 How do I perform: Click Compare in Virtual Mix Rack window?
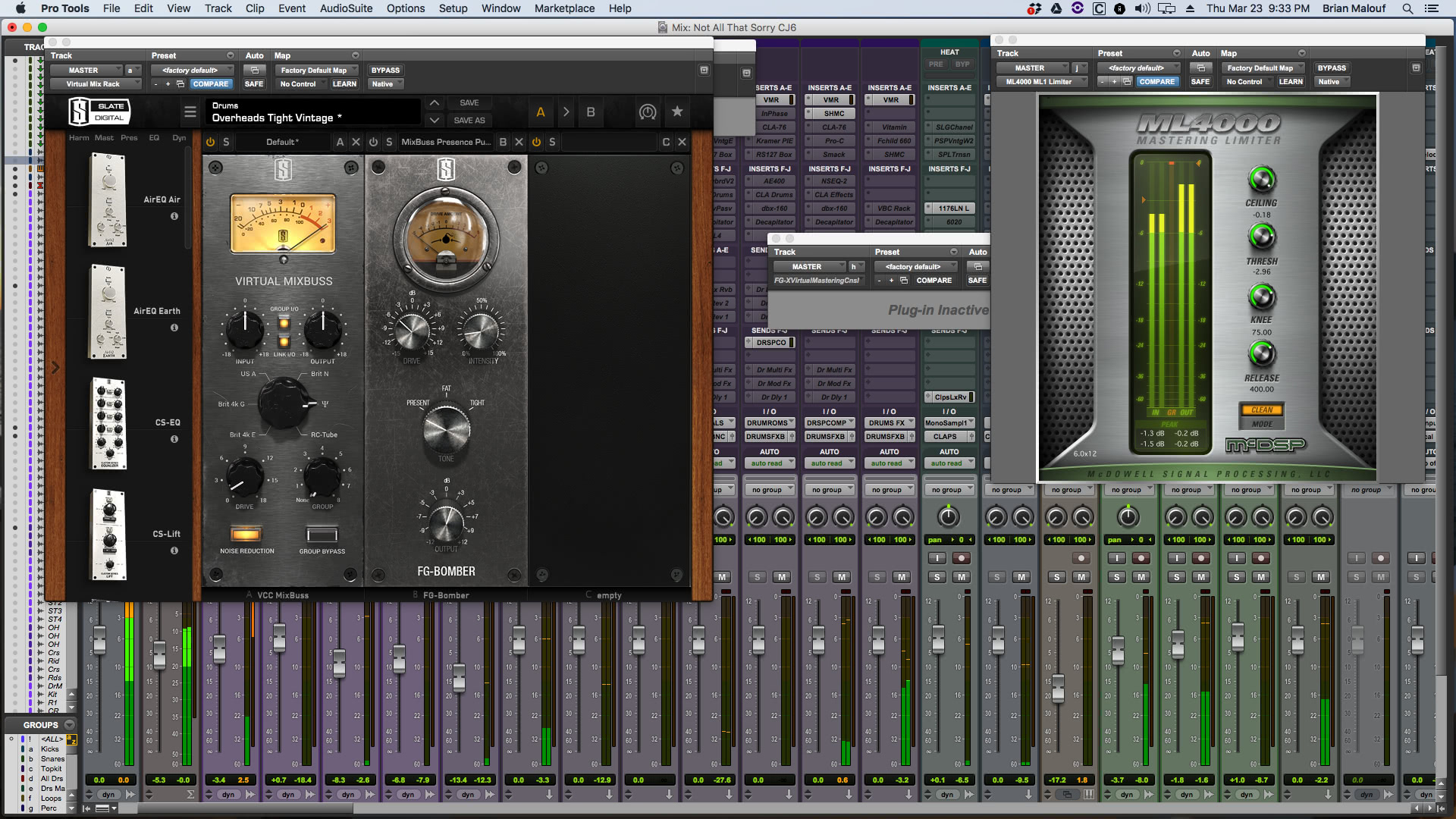(210, 84)
